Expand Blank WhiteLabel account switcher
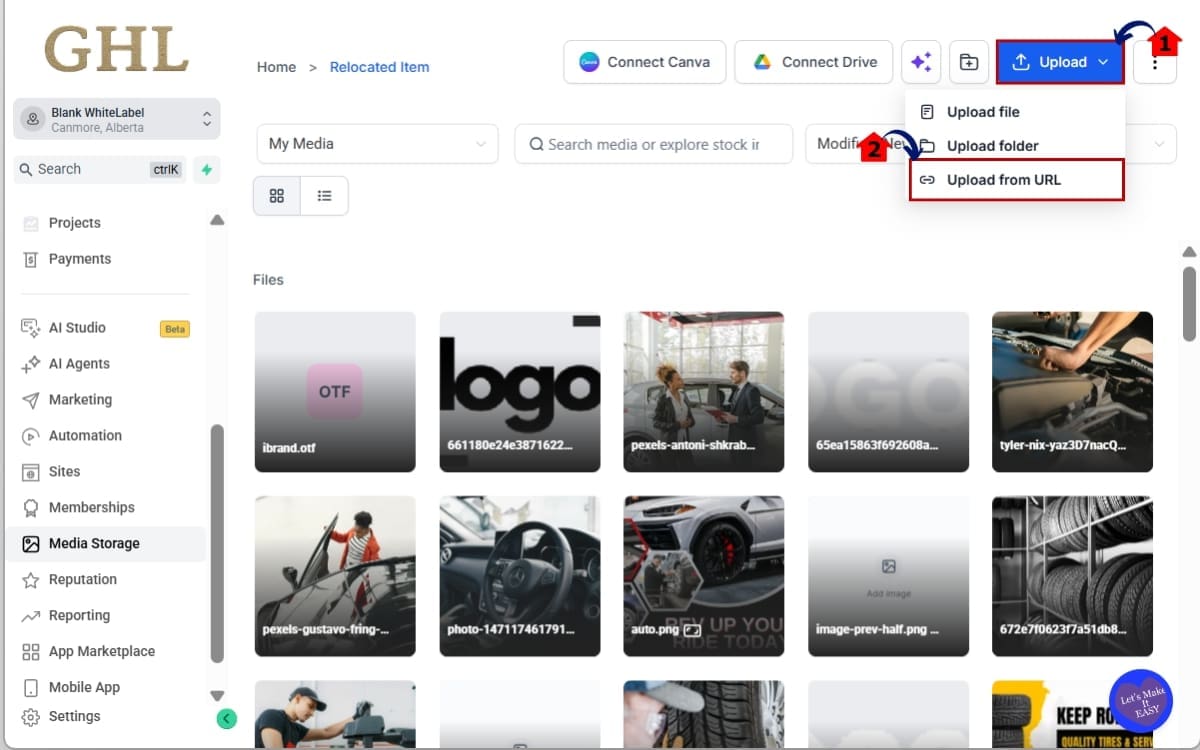 pos(117,119)
